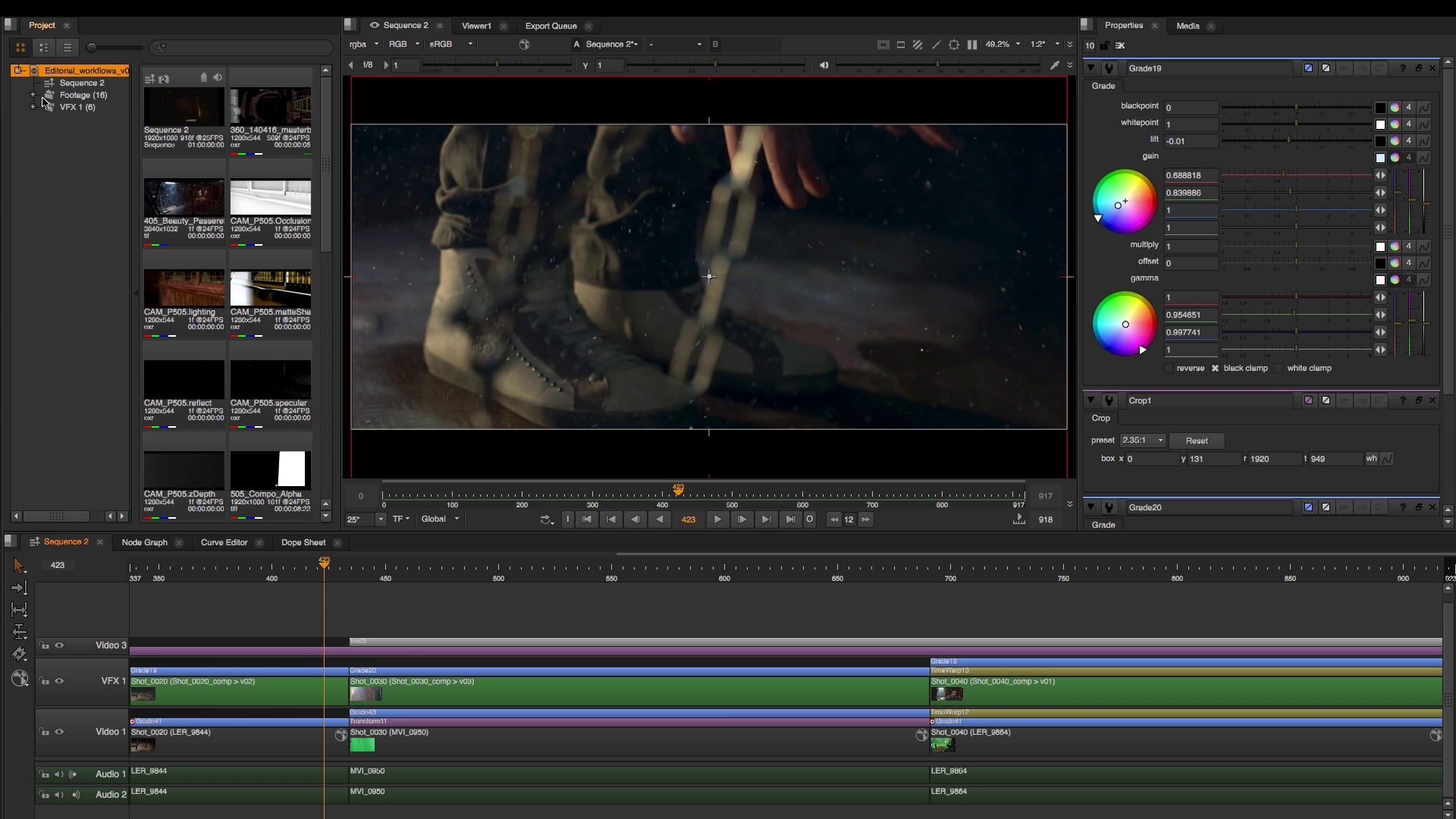Open the 2.35:1 preset dropdown in Crop1
This screenshot has width=1456, height=819.
pyautogui.click(x=1141, y=441)
